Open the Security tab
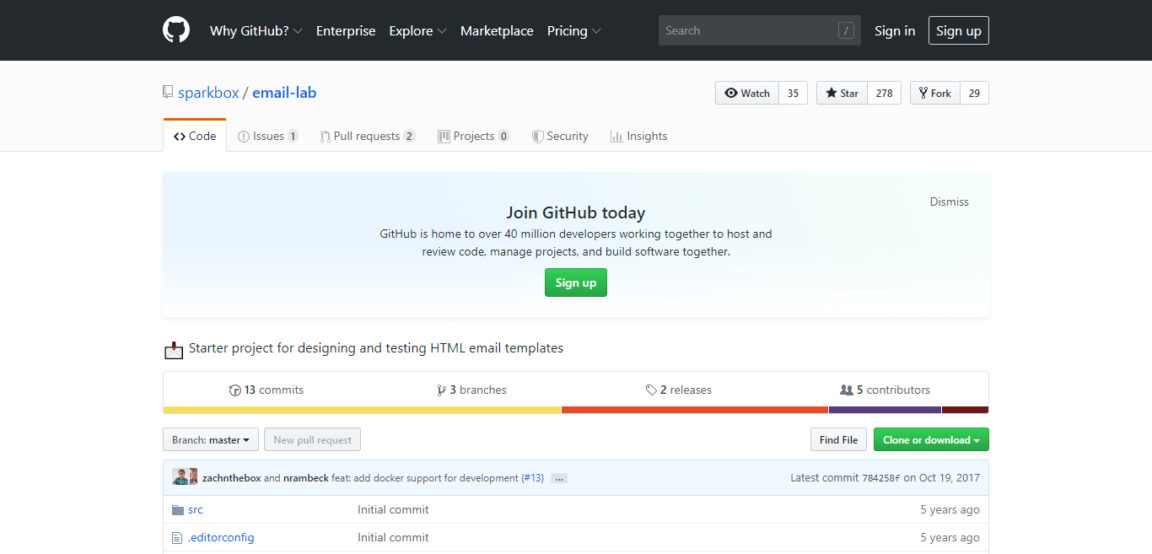This screenshot has width=1152, height=554. (x=560, y=136)
